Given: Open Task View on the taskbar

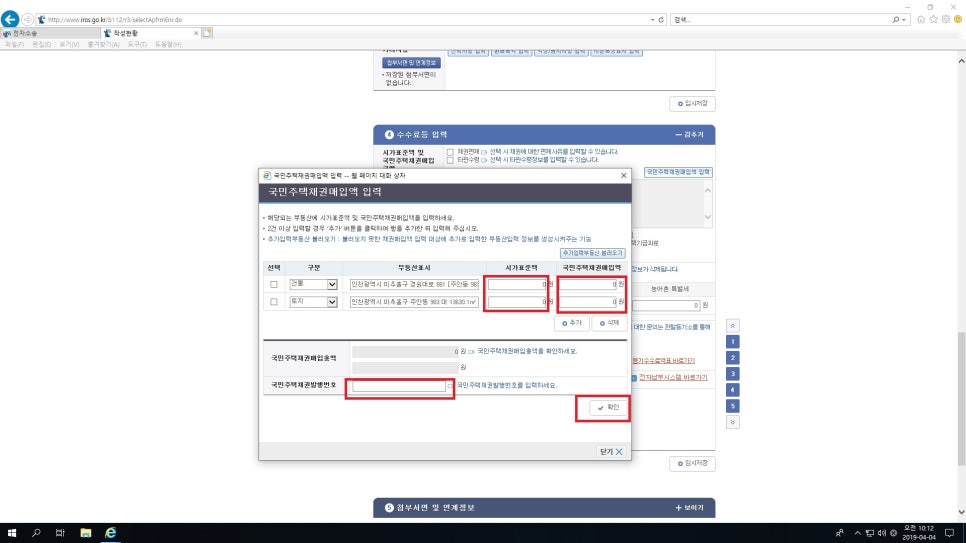Looking at the screenshot, I should 60,533.
